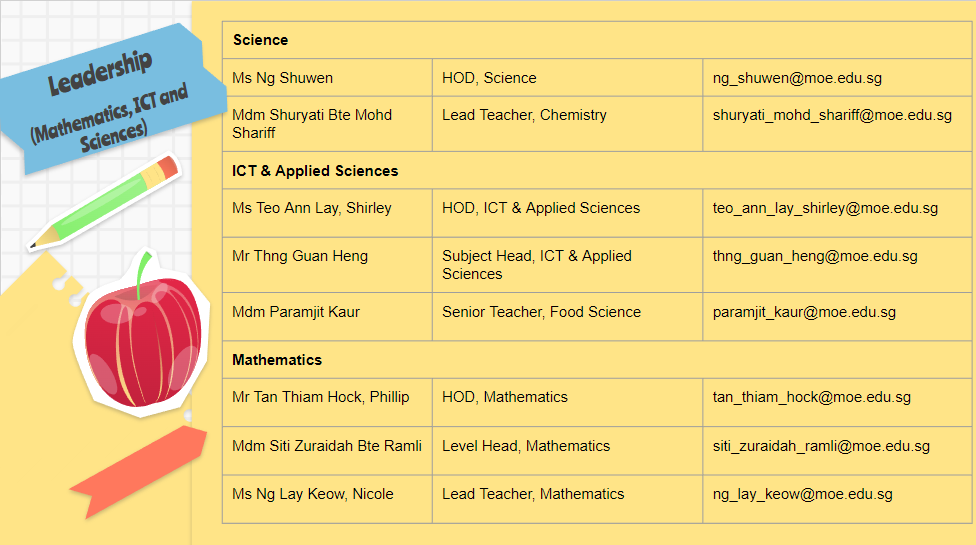Click the Mdm Paramjit Kaur name cell
The width and height of the screenshot is (976, 545).
[x=296, y=312]
